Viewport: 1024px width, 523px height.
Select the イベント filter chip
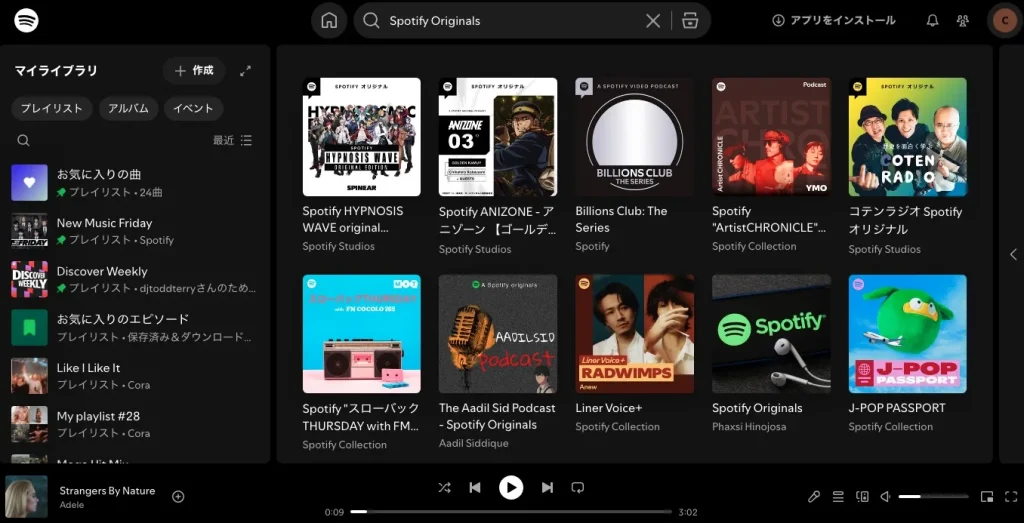(x=193, y=108)
